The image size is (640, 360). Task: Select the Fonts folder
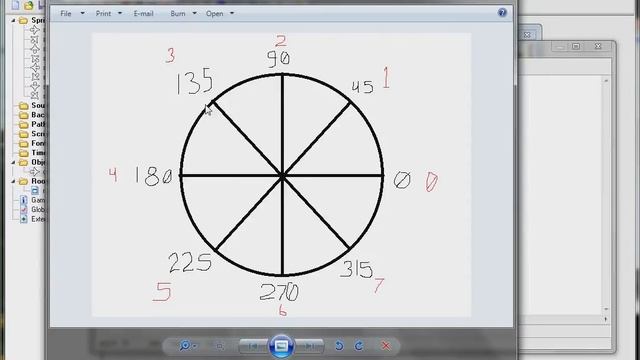click(x=32, y=143)
